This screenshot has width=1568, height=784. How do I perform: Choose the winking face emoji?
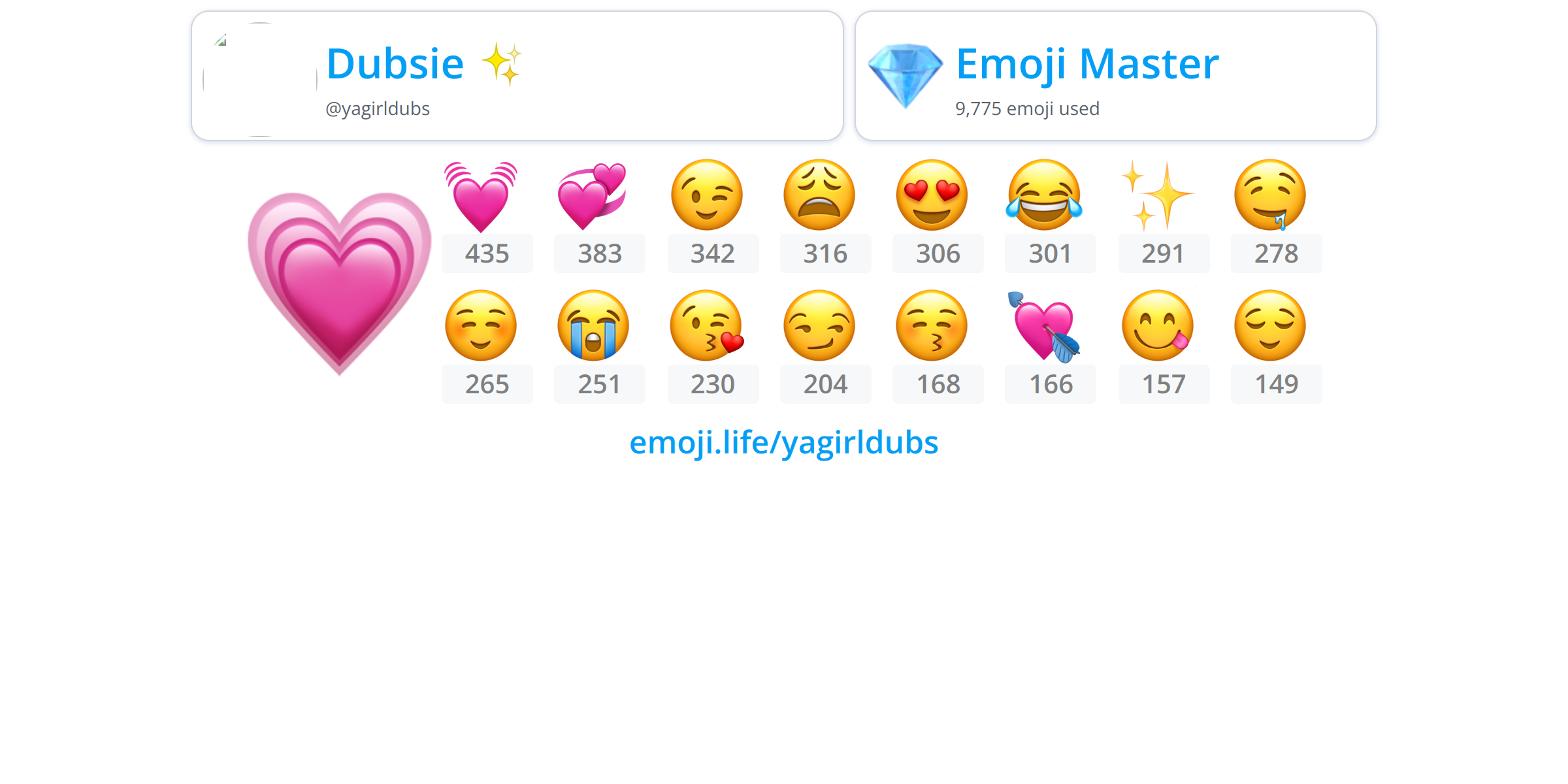pyautogui.click(x=707, y=195)
